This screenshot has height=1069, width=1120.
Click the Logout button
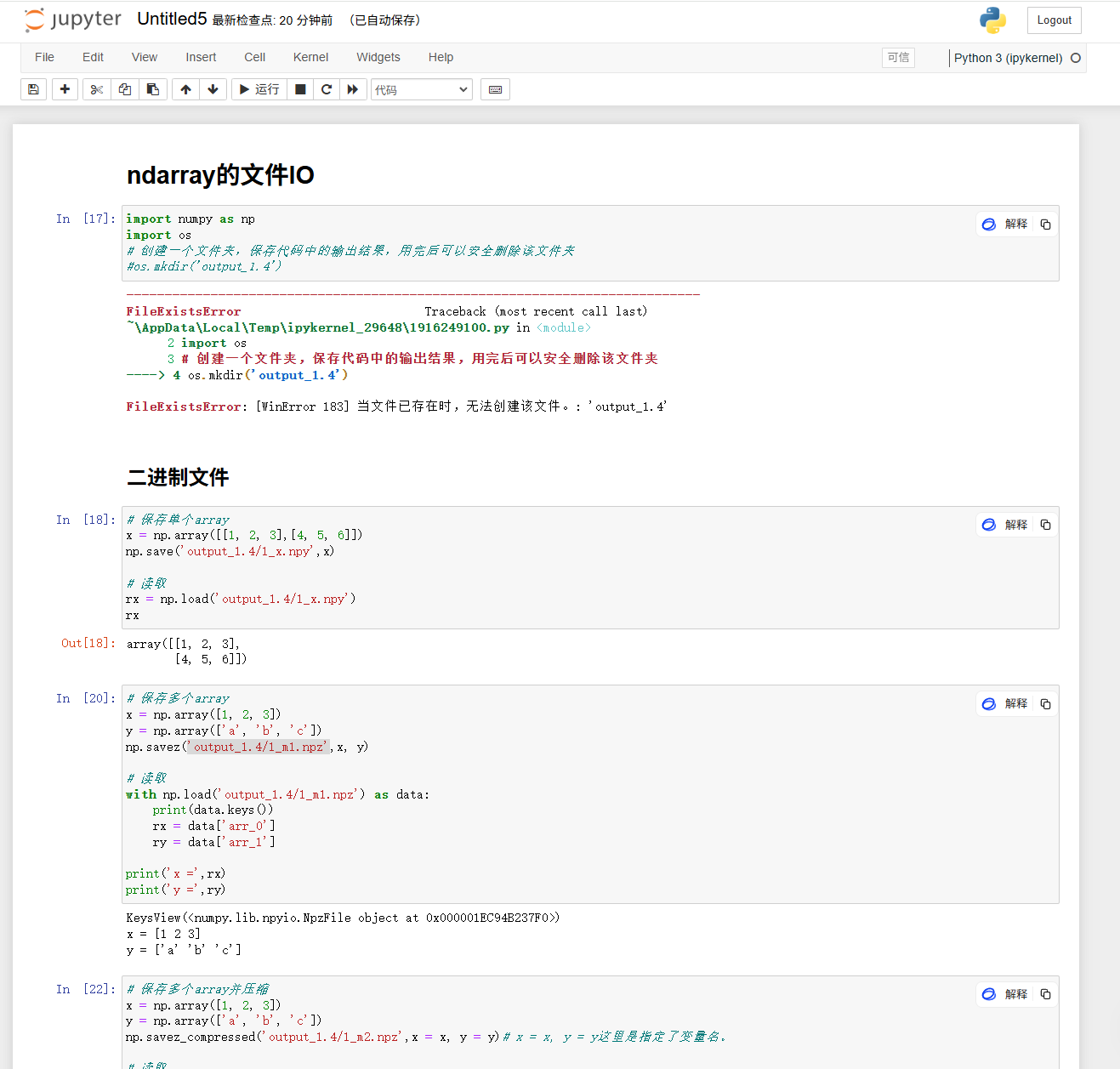[x=1054, y=20]
